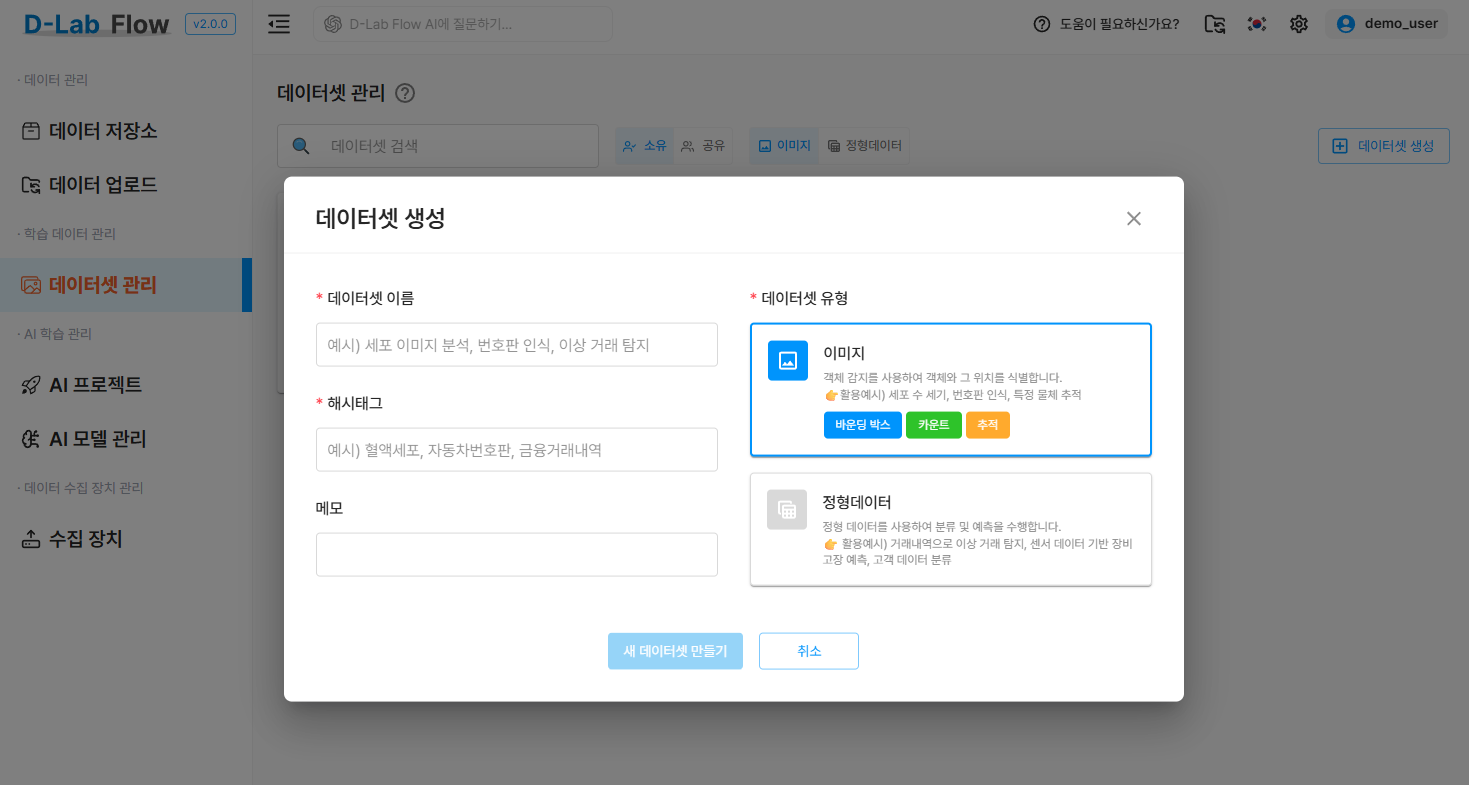1469x785 pixels.
Task: Toggle the 정형데이터 filter chip
Action: pyautogui.click(x=864, y=145)
